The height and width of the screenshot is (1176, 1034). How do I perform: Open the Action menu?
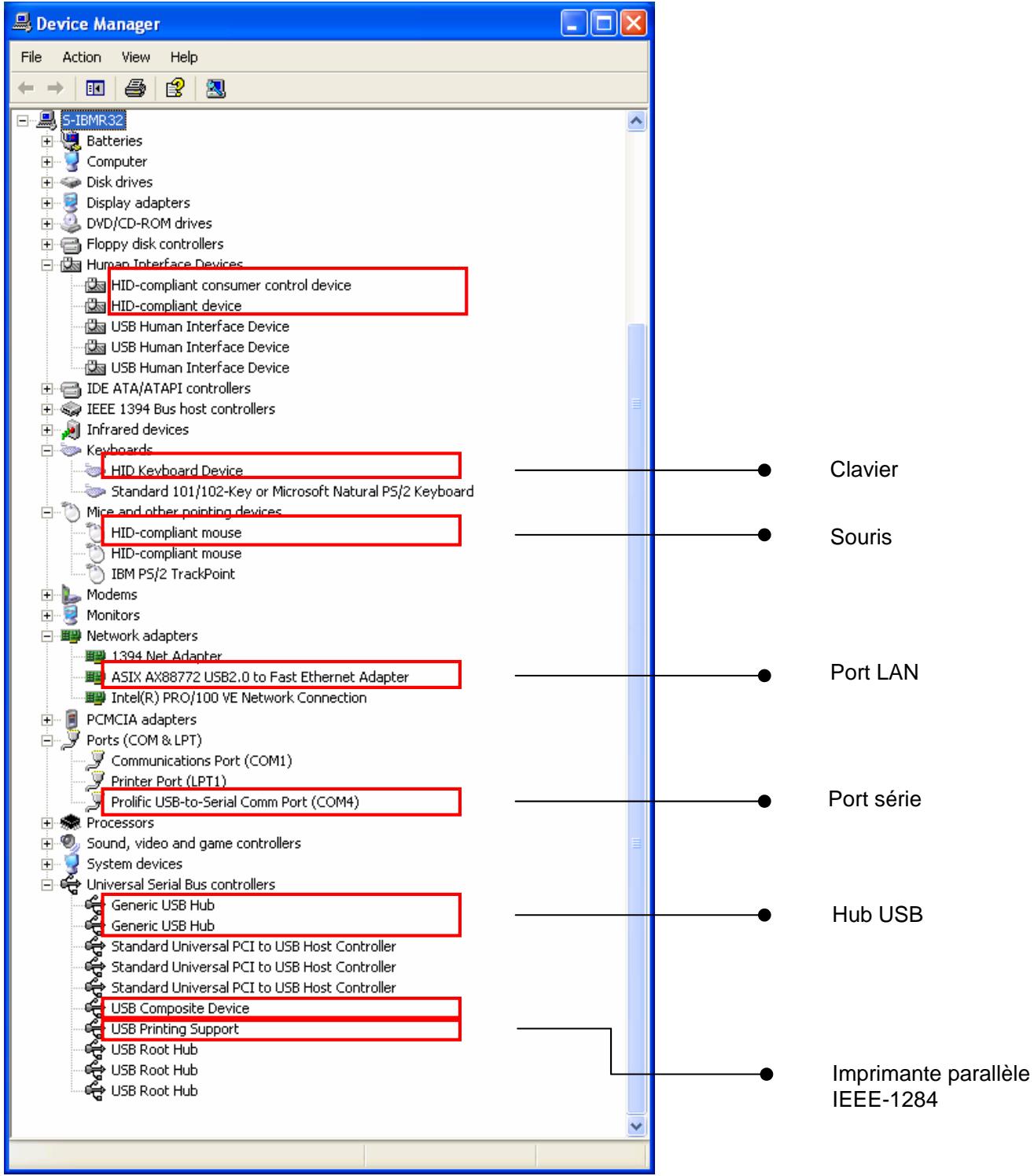(82, 57)
